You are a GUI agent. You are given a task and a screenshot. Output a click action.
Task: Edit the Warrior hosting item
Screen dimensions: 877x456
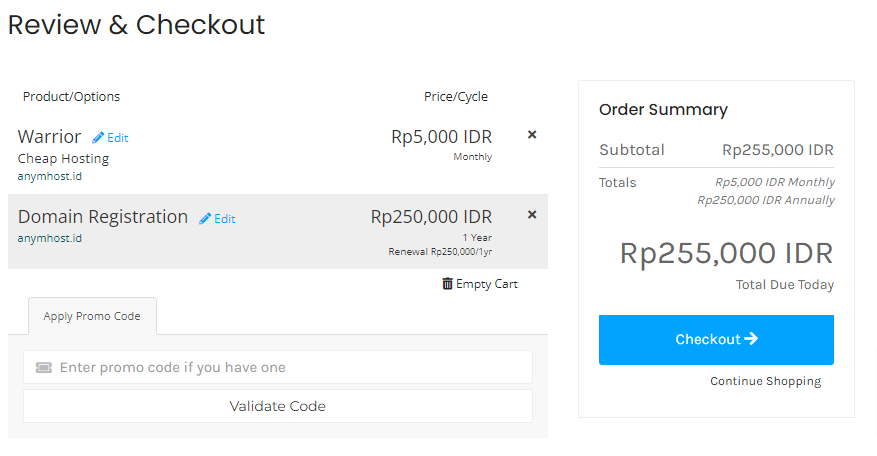pos(110,138)
